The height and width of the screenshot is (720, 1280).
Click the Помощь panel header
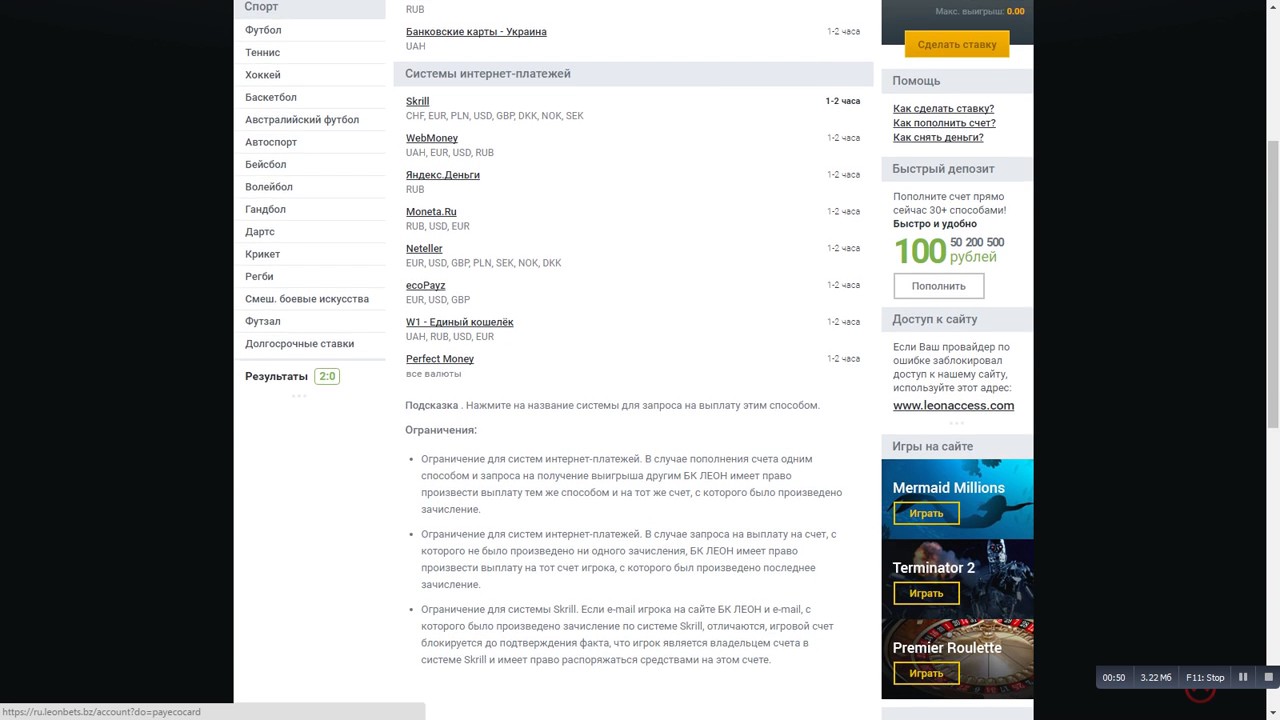pyautogui.click(x=957, y=81)
